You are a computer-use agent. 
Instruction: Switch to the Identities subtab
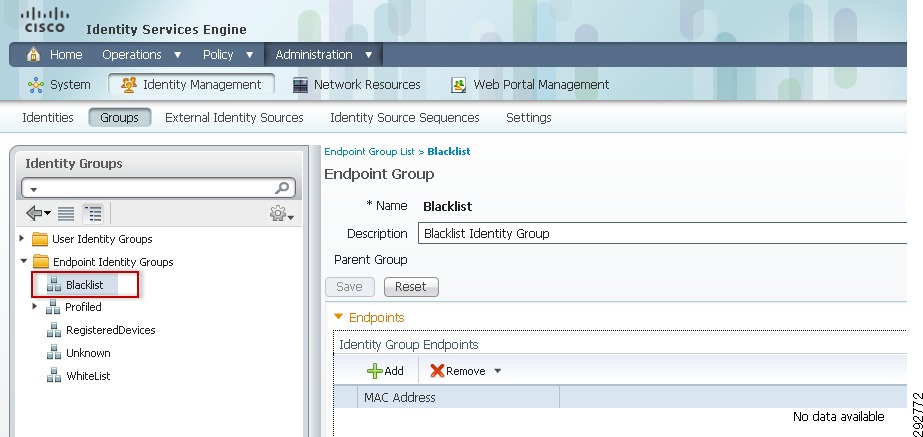click(x=48, y=118)
